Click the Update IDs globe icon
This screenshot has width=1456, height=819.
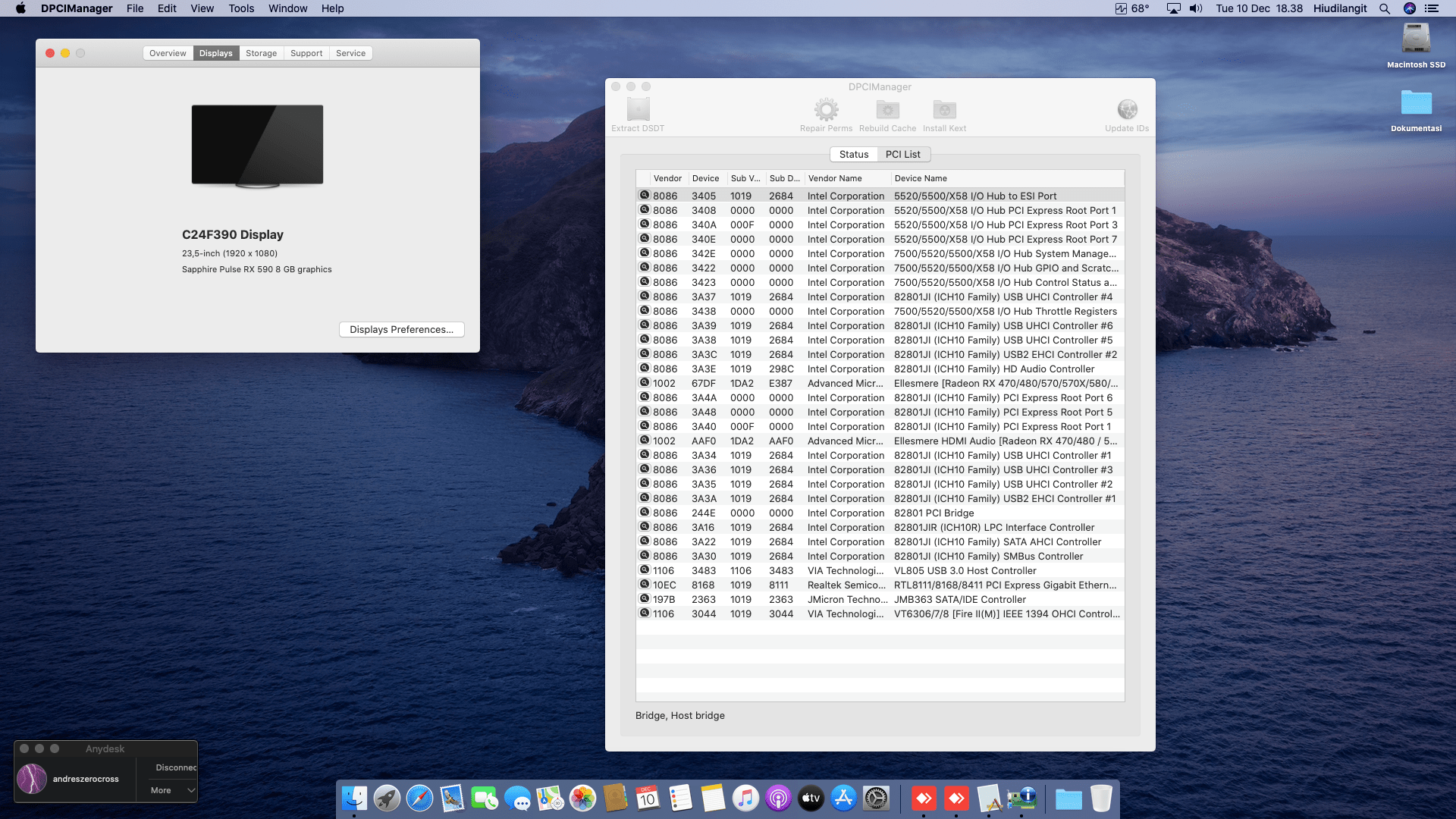click(1127, 110)
